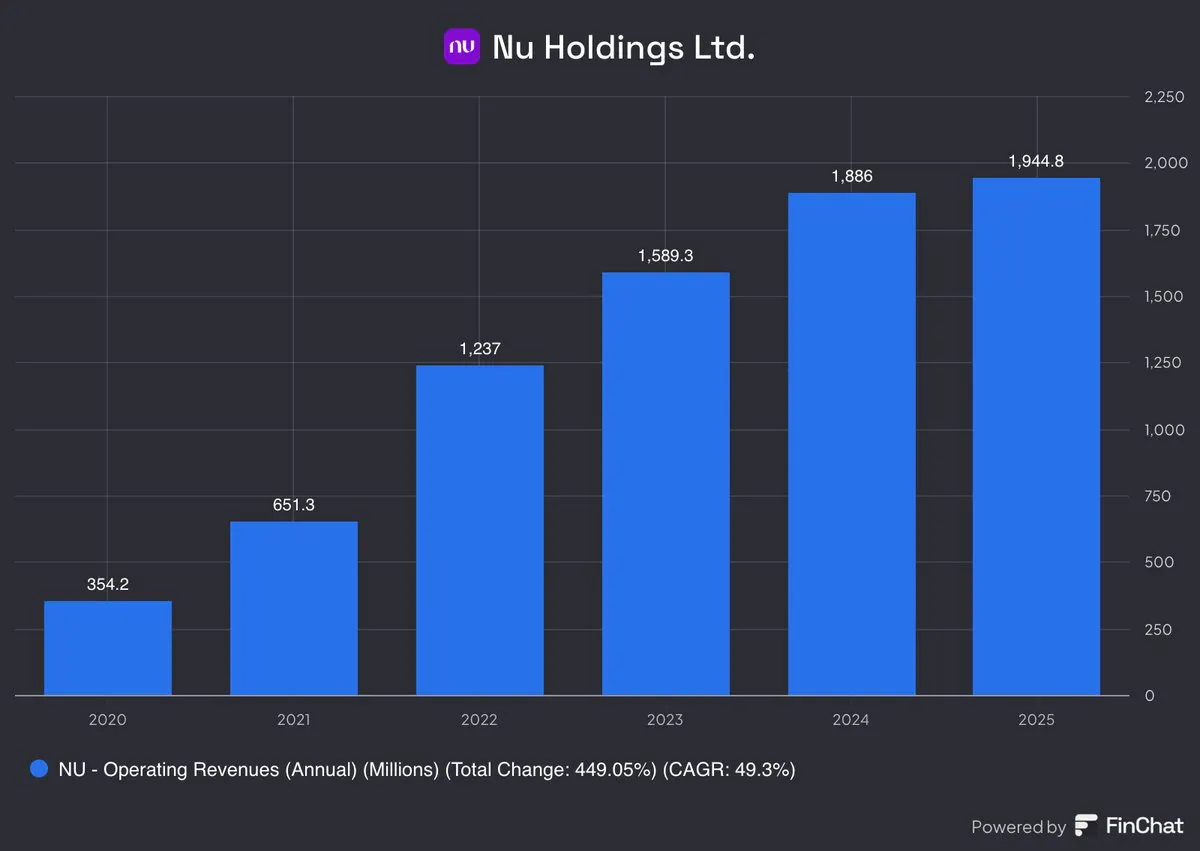Screen dimensions: 1200x851
Task: Select the 2024 revenue bar
Action: [852, 444]
